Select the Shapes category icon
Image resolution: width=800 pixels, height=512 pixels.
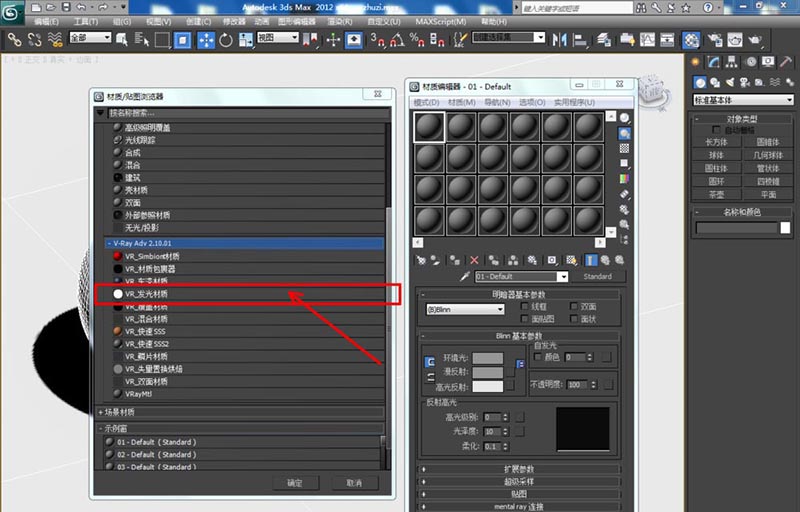[x=715, y=82]
